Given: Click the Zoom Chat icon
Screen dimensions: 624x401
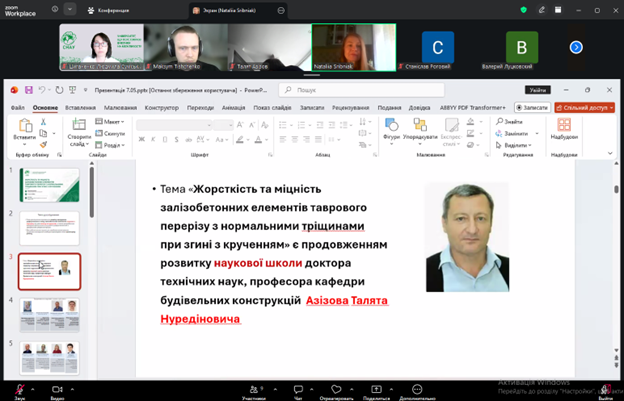Looking at the screenshot, I should 298,389.
